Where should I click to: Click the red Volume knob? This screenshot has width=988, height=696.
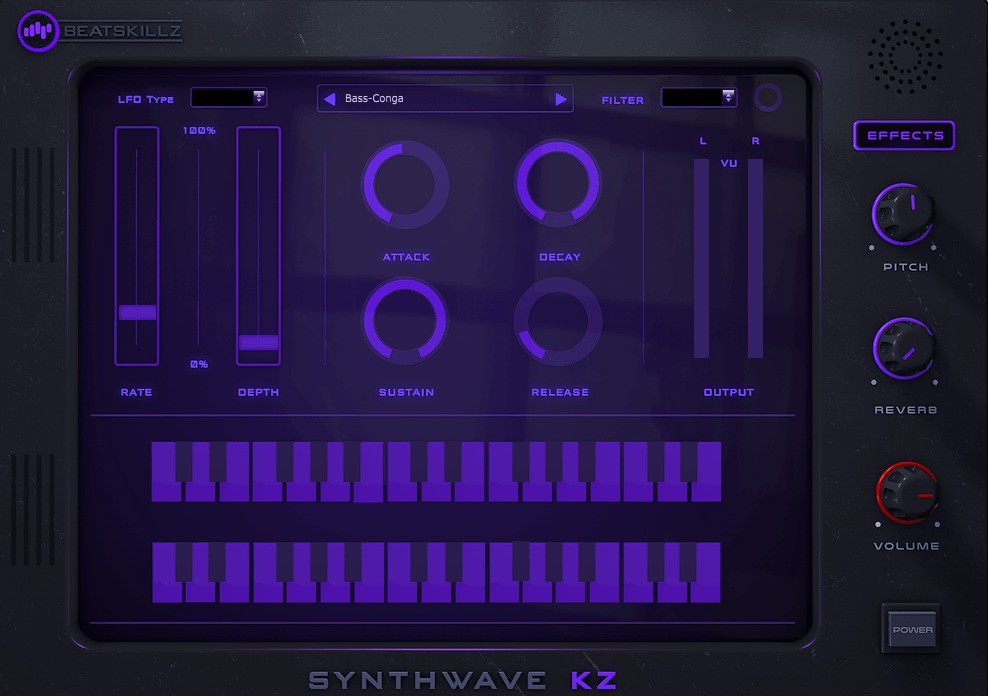pos(906,493)
